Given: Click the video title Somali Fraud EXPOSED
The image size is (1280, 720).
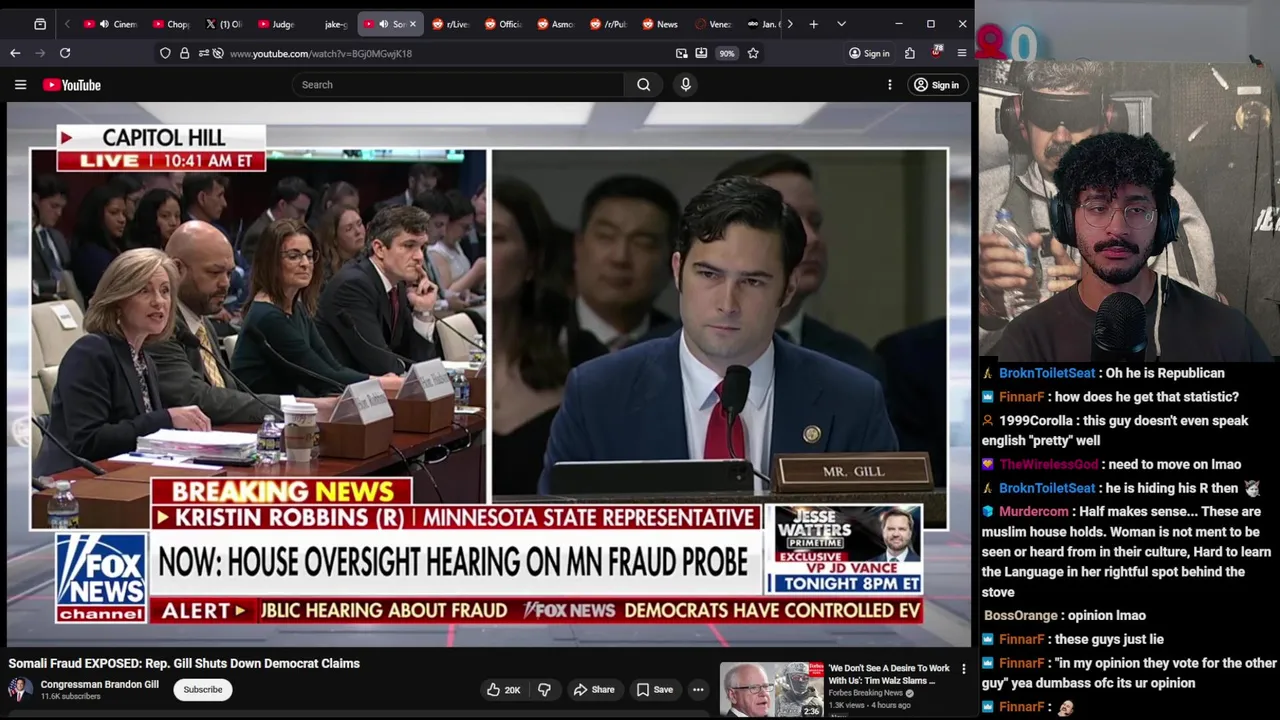Looking at the screenshot, I should [x=184, y=663].
